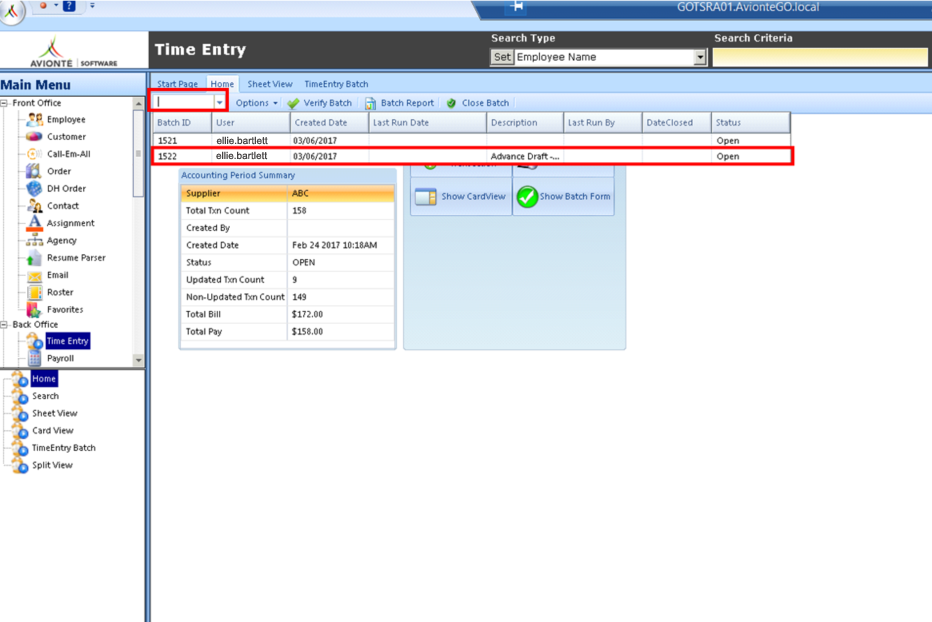The width and height of the screenshot is (932, 622).
Task: Click Main Menu scrollbar down arrow
Action: coord(138,360)
